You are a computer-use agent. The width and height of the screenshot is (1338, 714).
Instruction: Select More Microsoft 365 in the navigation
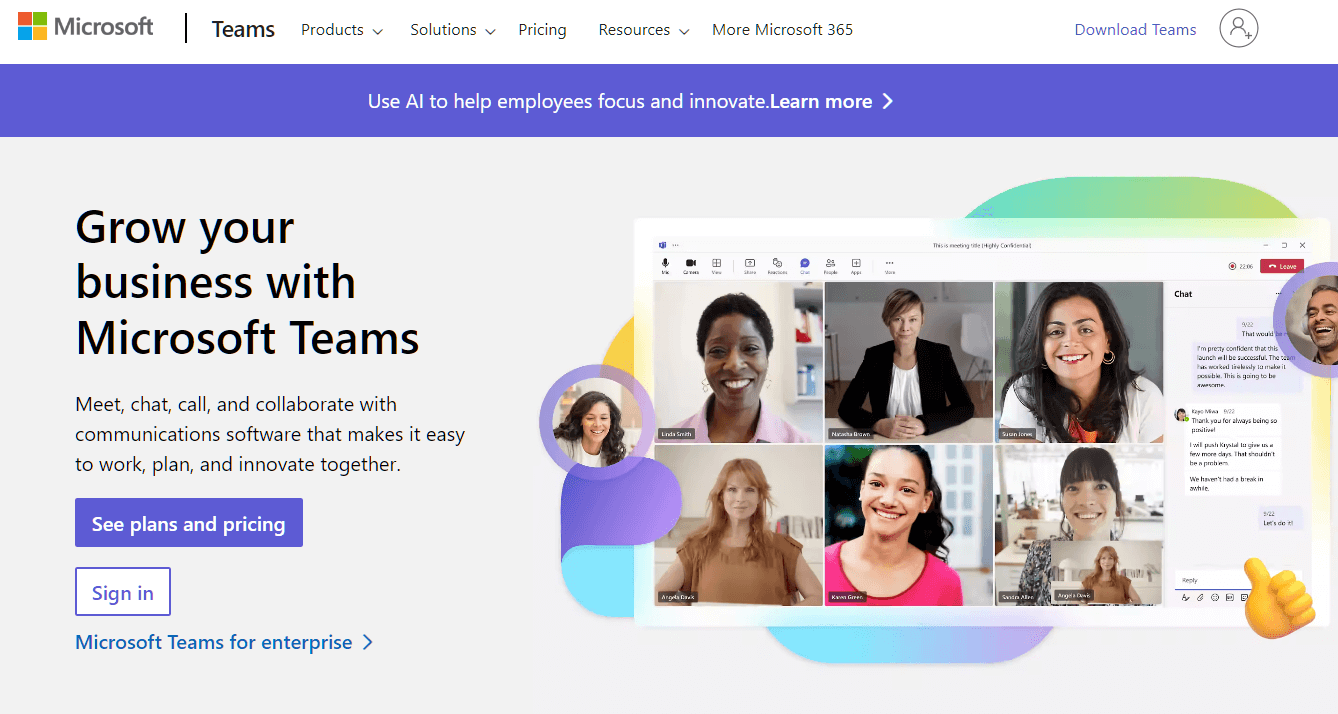782,30
